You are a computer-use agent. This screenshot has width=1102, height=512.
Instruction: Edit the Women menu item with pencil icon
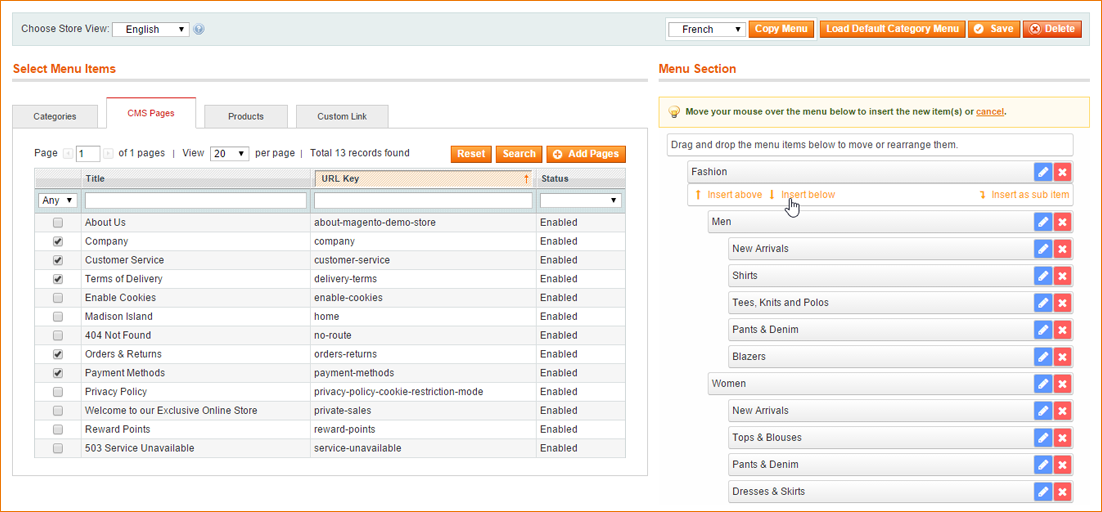tap(1043, 383)
